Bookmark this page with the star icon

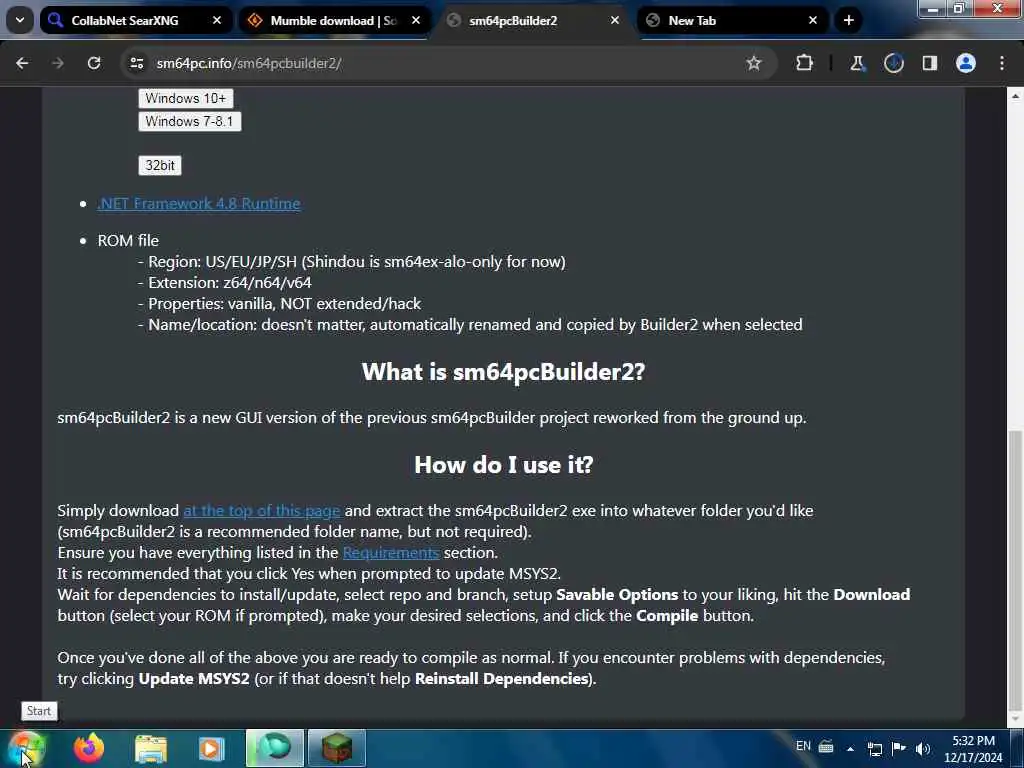pos(754,63)
